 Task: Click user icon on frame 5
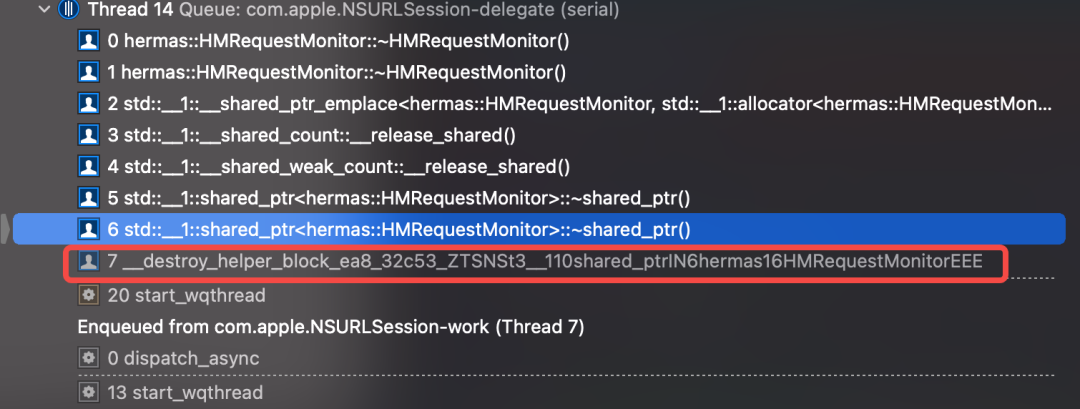tap(89, 198)
